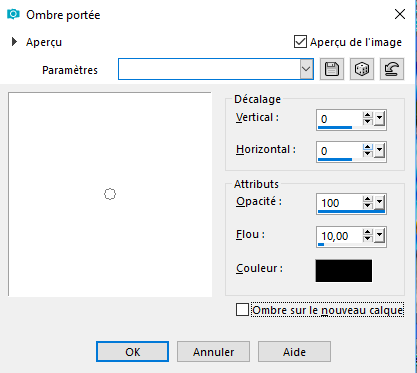This screenshot has height=373, width=417.
Task: Open the Vertical value slider dropdown
Action: (379, 118)
